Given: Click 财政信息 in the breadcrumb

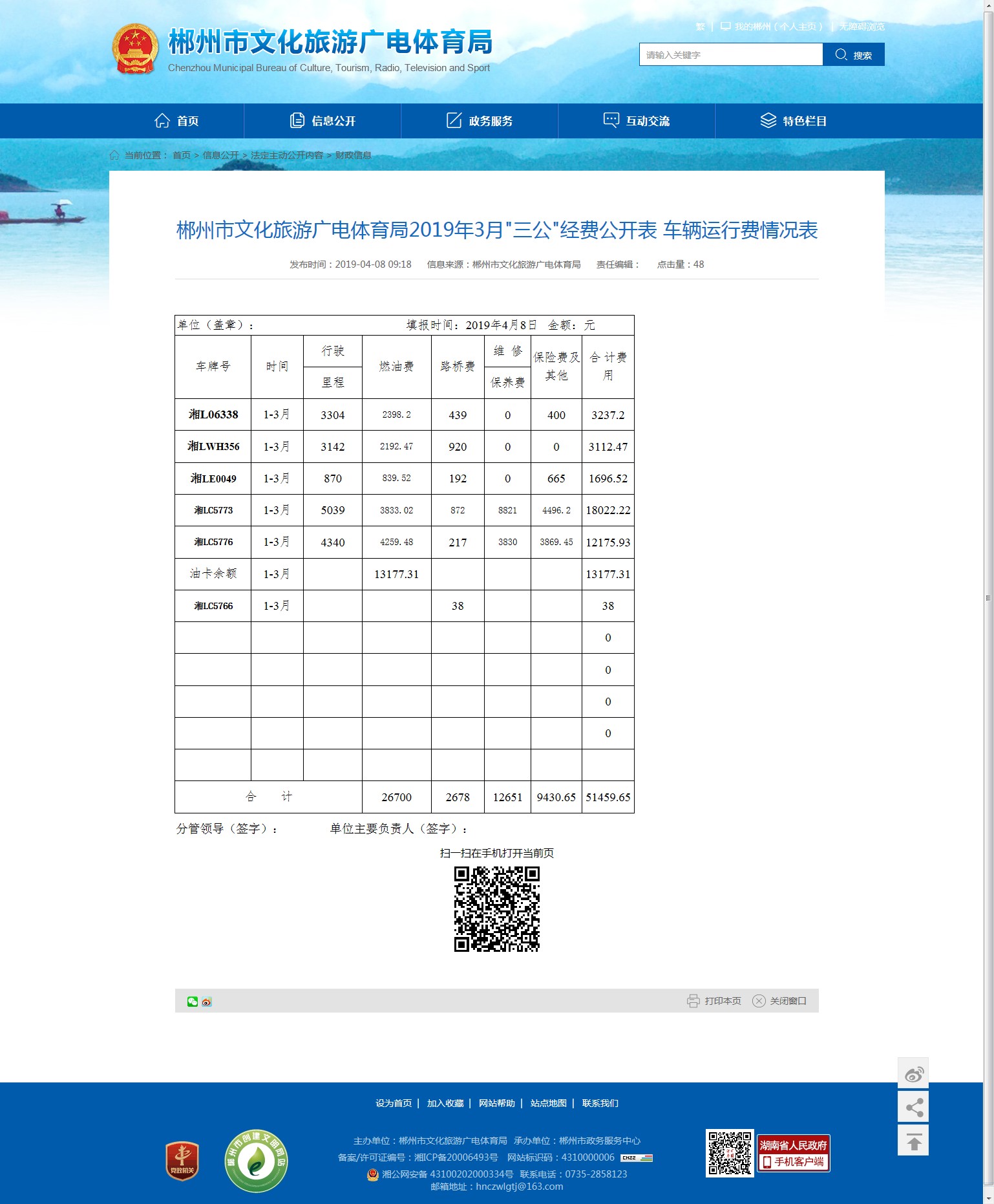Looking at the screenshot, I should click(x=353, y=155).
